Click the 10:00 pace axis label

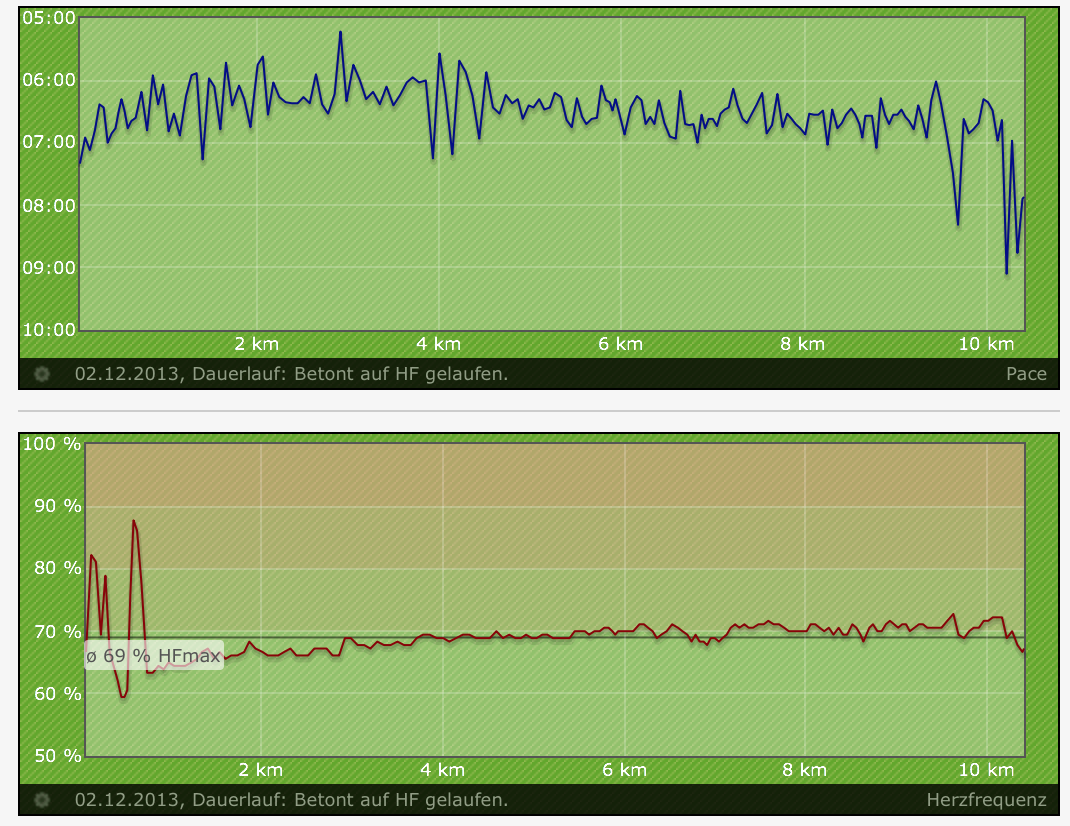point(48,329)
